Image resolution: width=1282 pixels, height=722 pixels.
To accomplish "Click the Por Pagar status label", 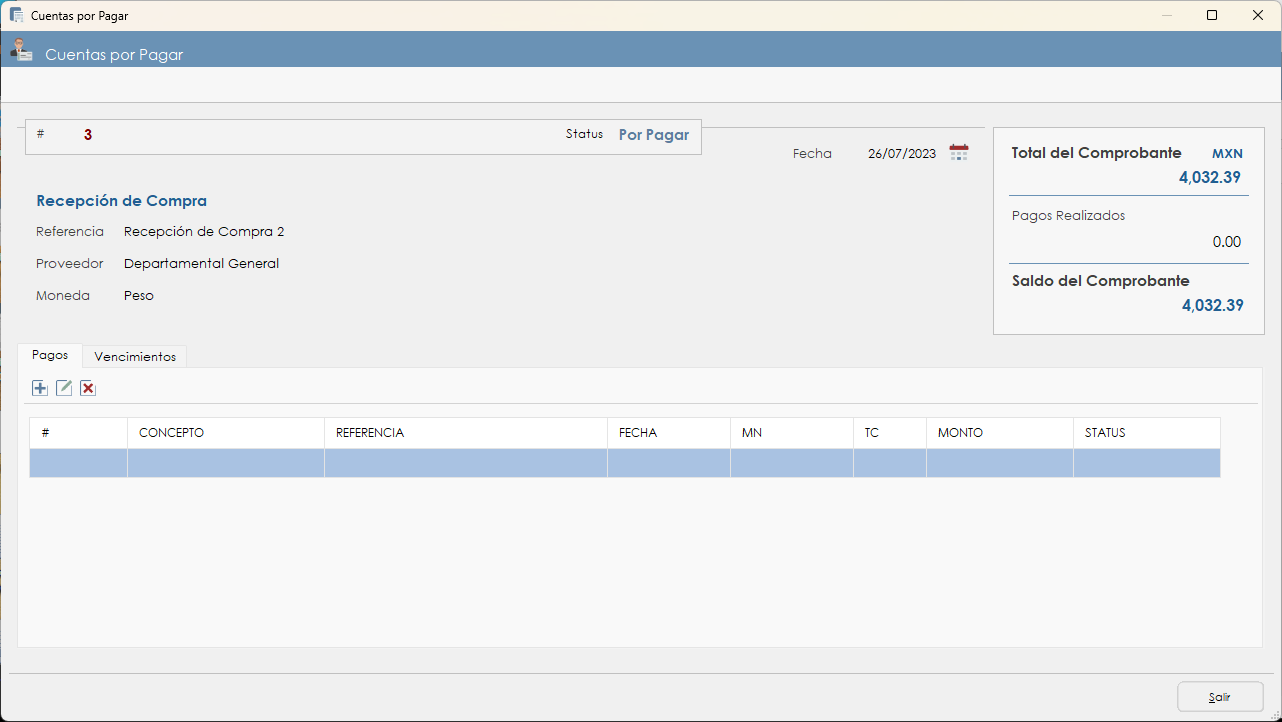I will click(x=654, y=135).
